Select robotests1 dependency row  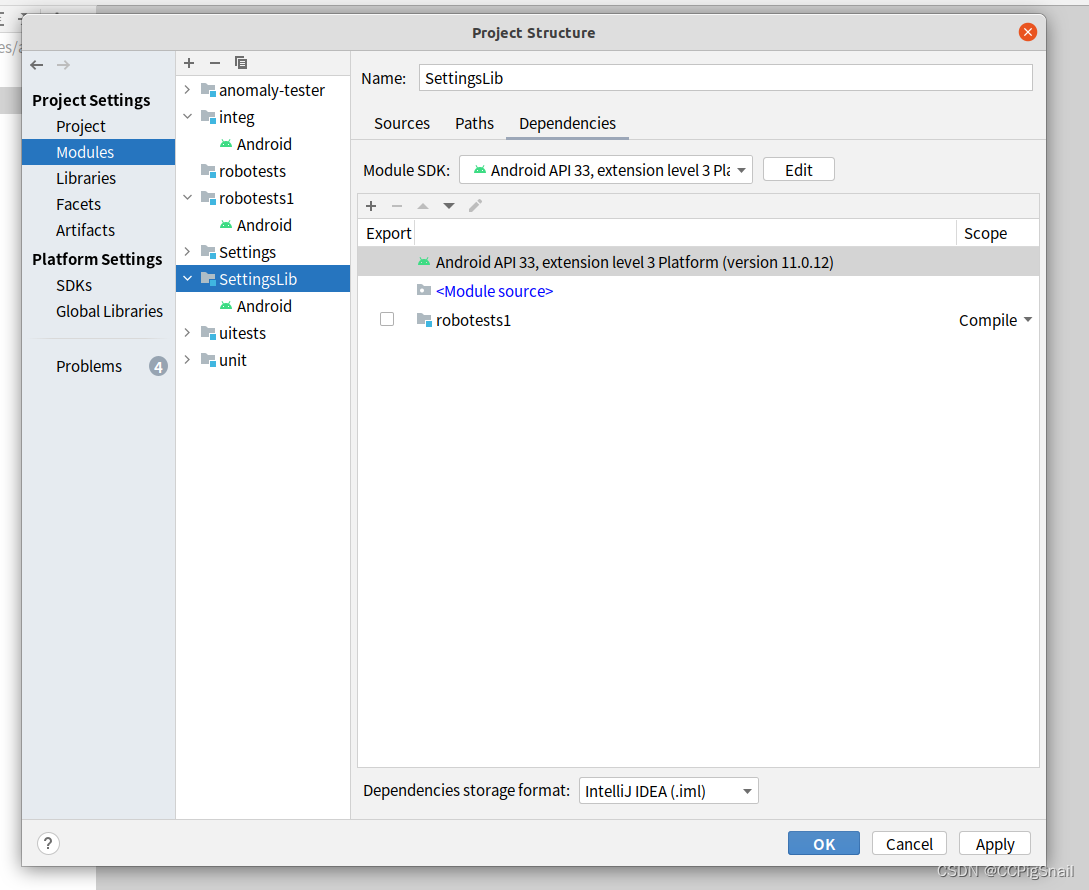tap(699, 320)
